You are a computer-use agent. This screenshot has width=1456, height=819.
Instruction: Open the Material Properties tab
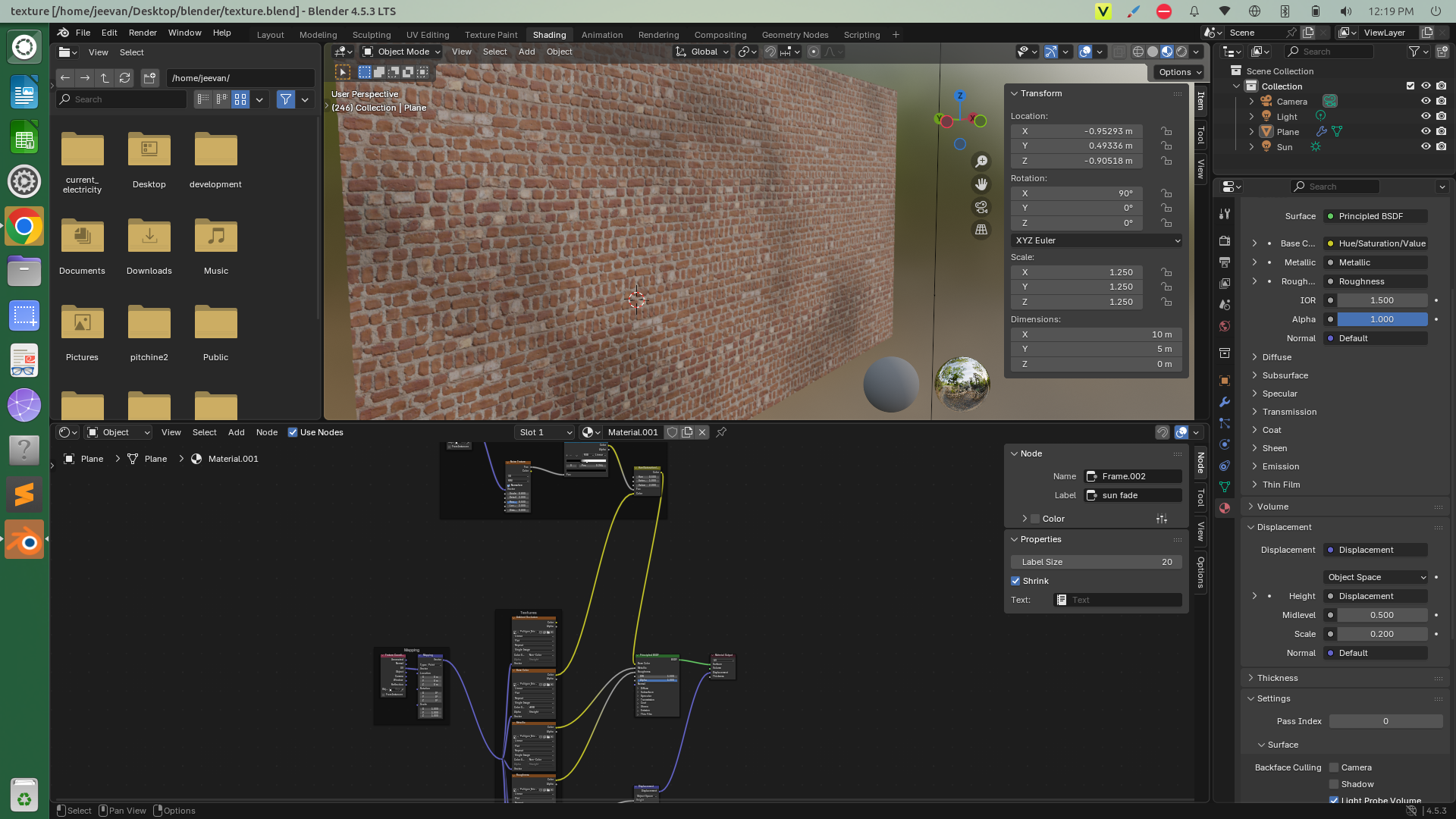point(1225,508)
